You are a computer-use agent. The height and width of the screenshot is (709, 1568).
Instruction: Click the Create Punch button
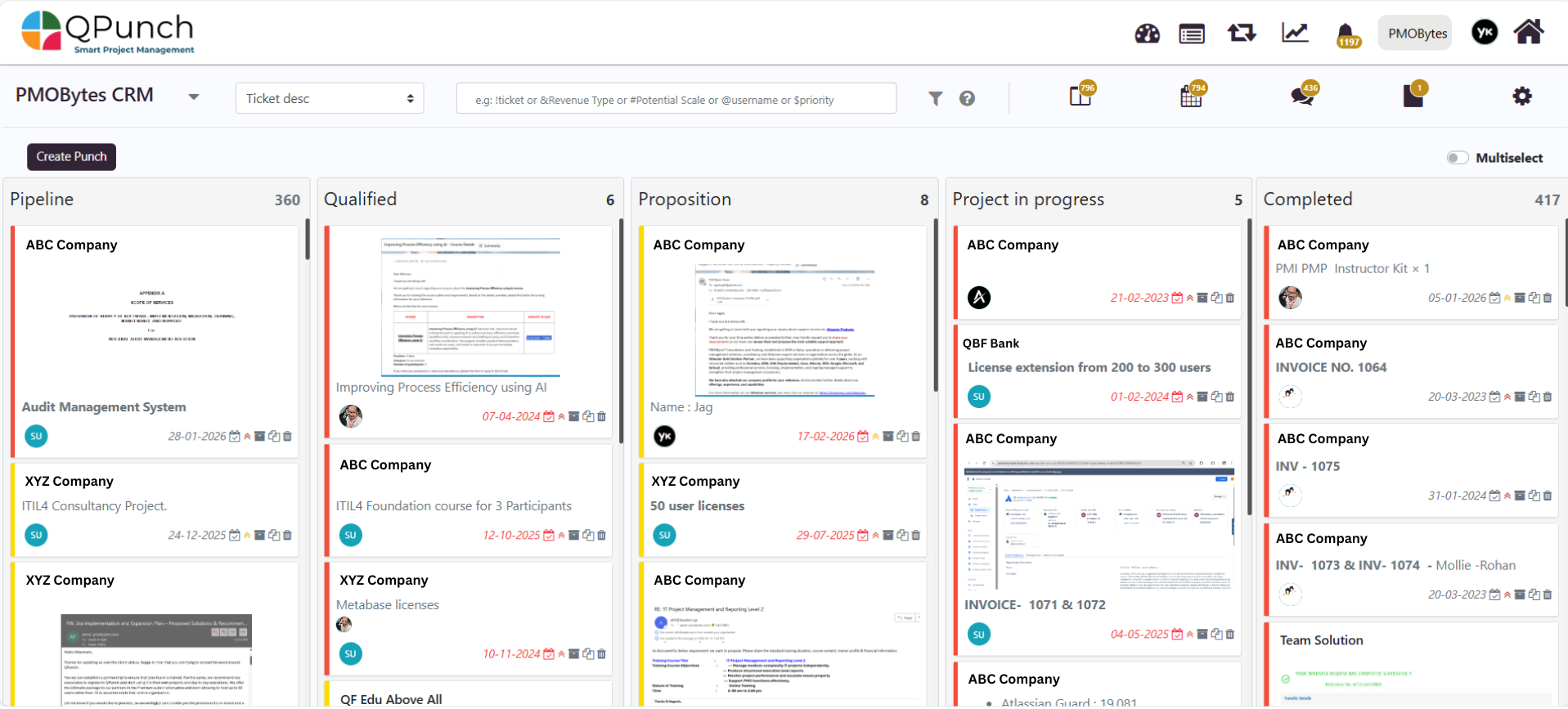pyautogui.click(x=71, y=157)
